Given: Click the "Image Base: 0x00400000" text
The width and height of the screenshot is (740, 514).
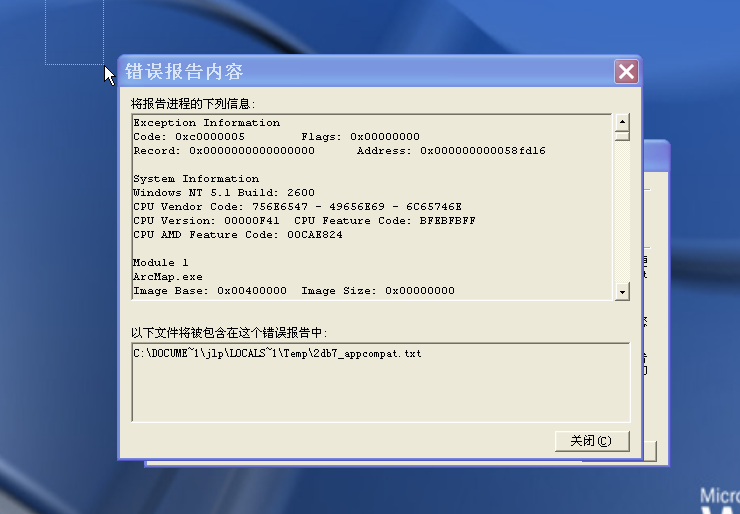Looking at the screenshot, I should point(210,291).
